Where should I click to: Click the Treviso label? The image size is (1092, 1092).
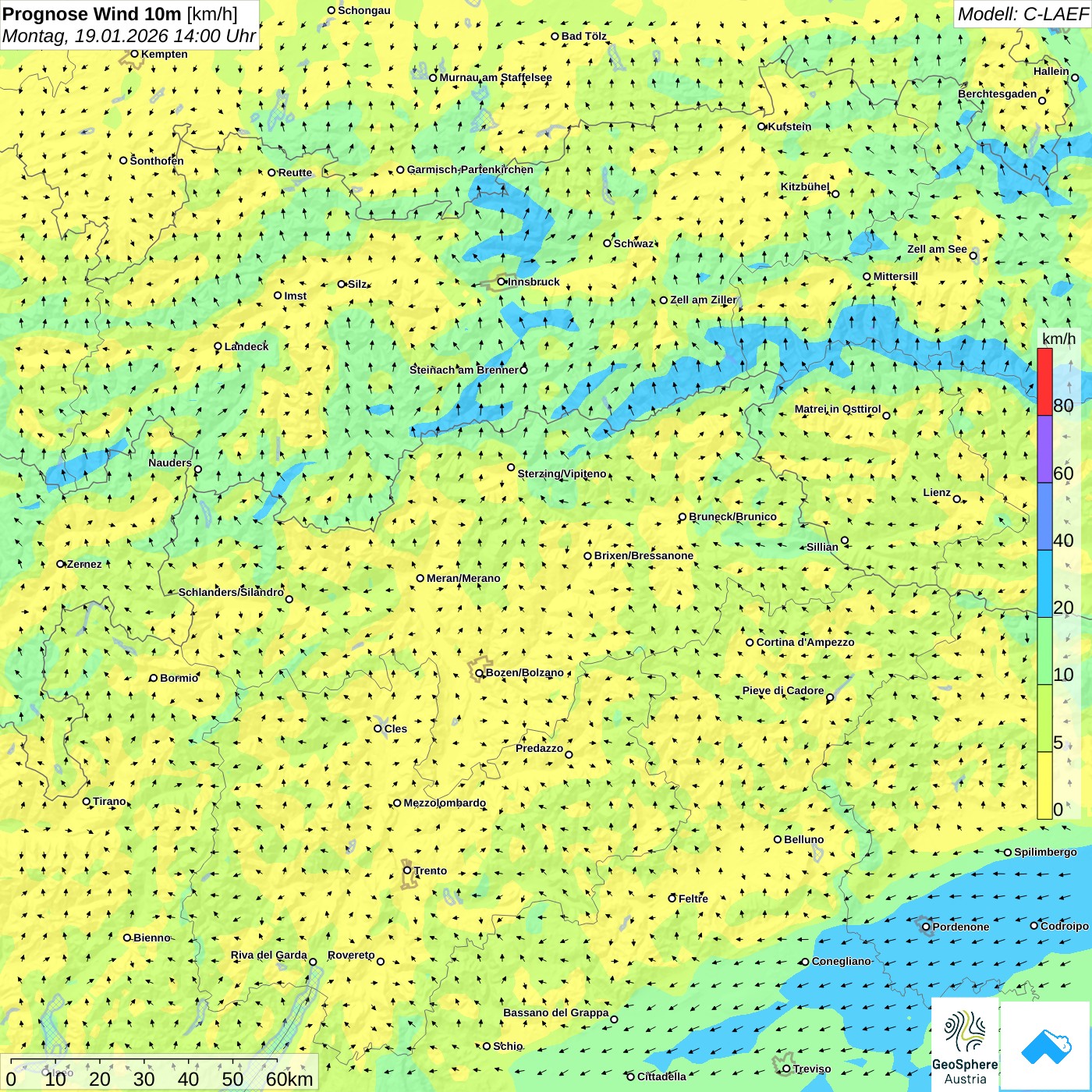point(811,1069)
